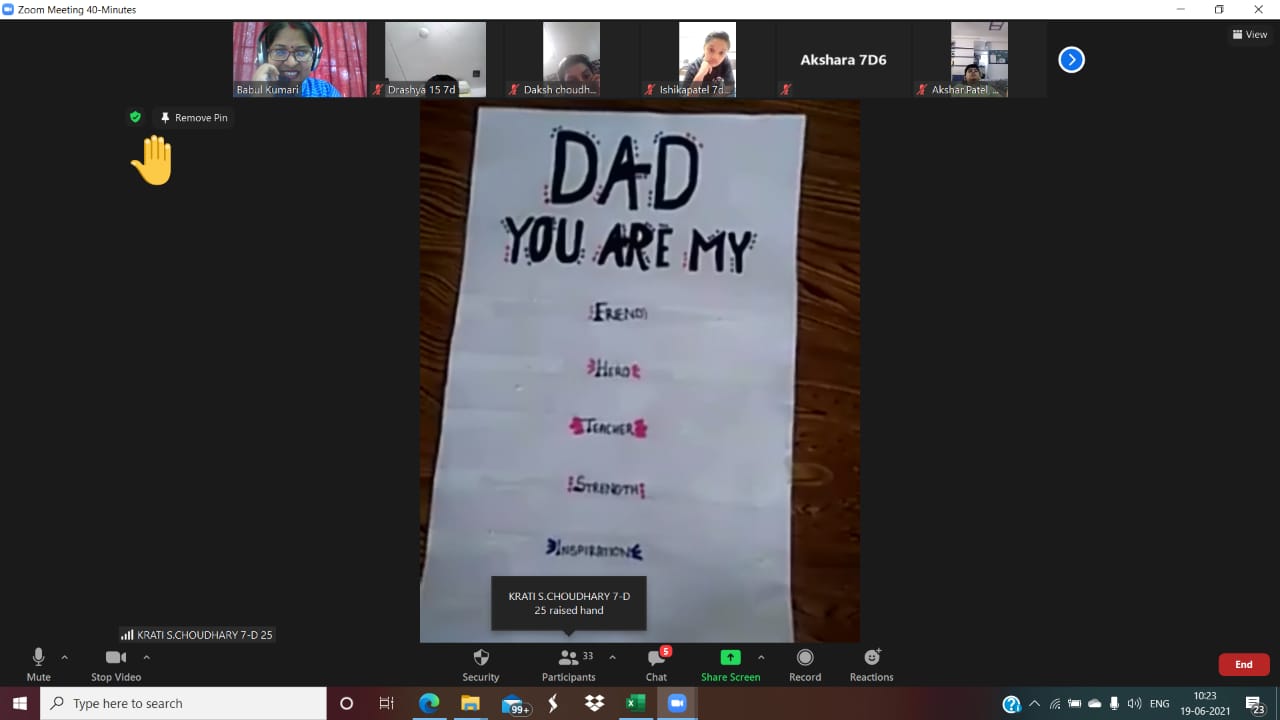Open the Participants panel
The width and height of the screenshot is (1280, 720).
pos(569,664)
